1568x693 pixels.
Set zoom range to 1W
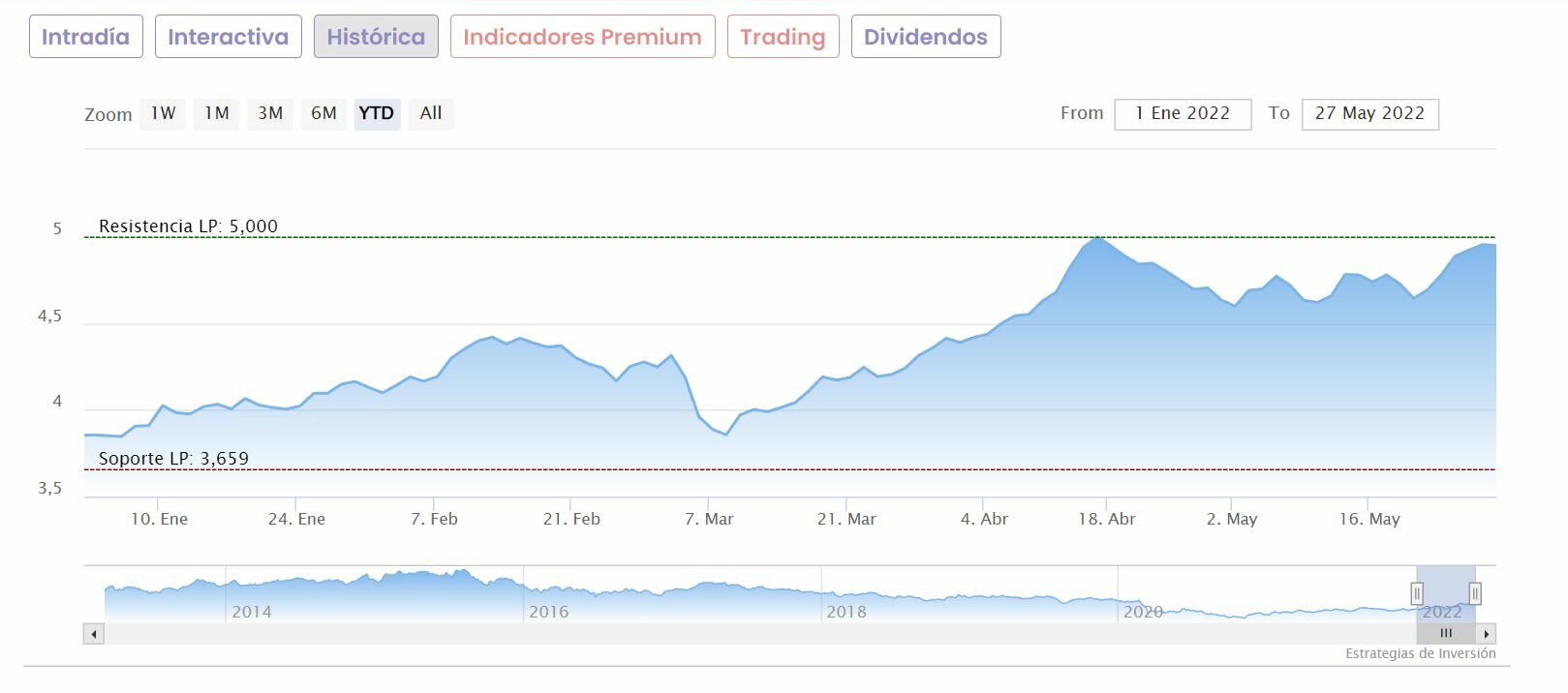163,113
